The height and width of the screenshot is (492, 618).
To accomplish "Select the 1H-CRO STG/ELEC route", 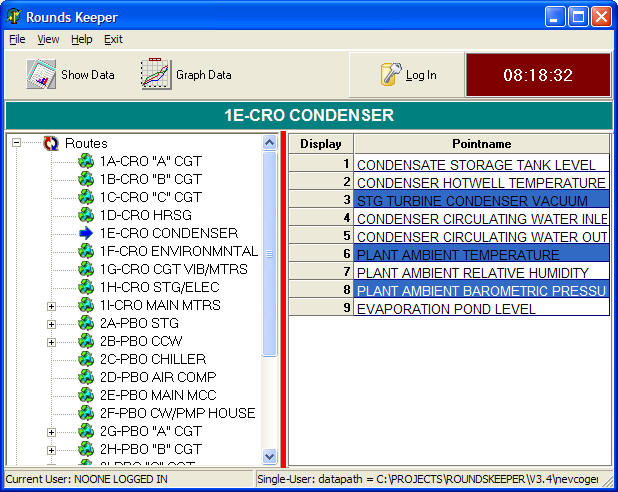I will pyautogui.click(x=161, y=287).
